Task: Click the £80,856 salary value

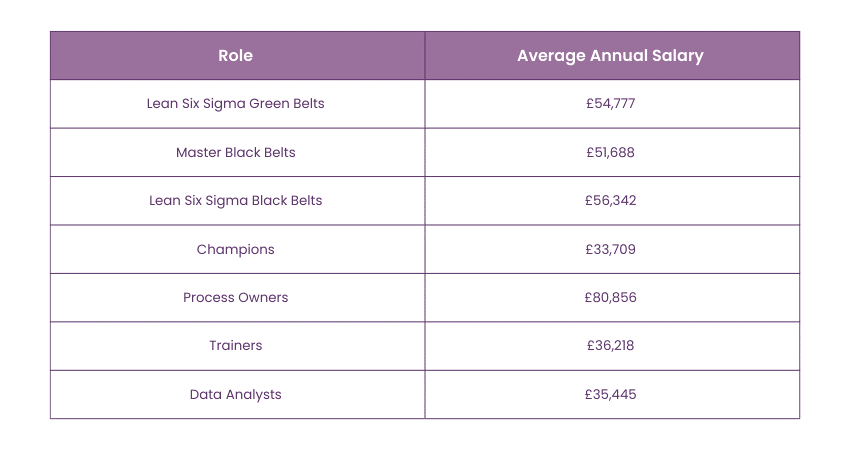Action: point(610,297)
